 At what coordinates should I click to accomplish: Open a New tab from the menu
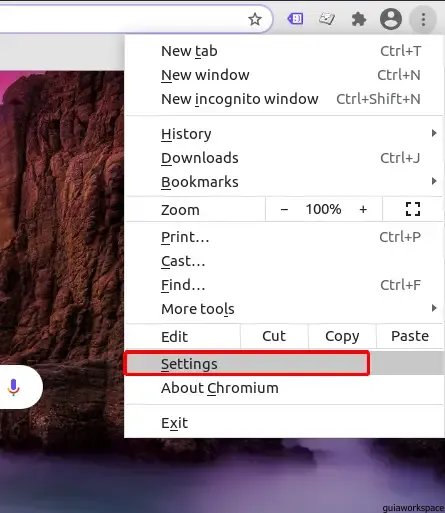[x=284, y=51]
